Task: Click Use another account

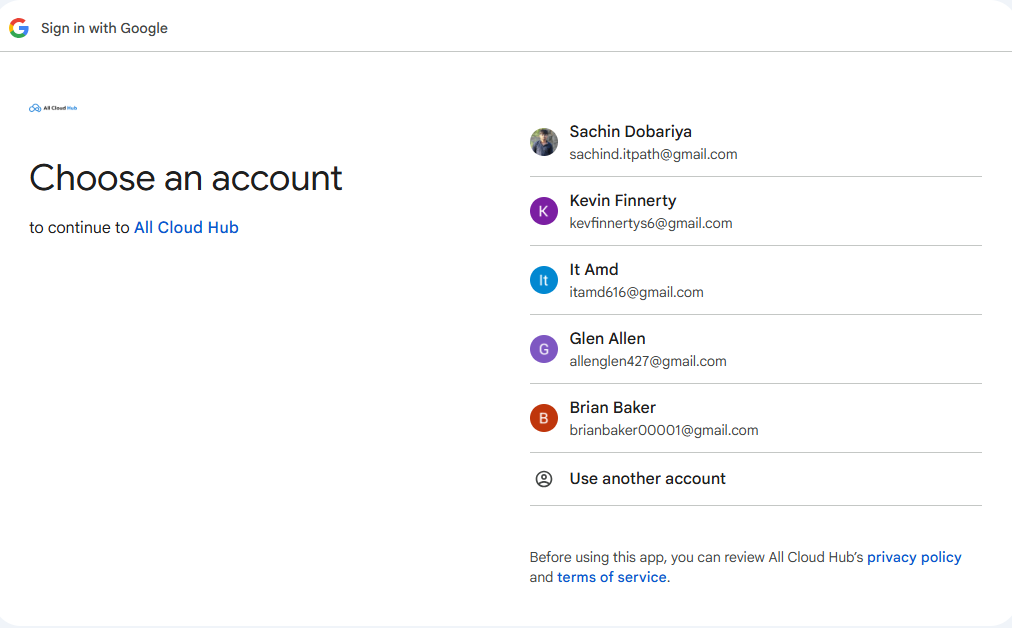Action: point(647,479)
